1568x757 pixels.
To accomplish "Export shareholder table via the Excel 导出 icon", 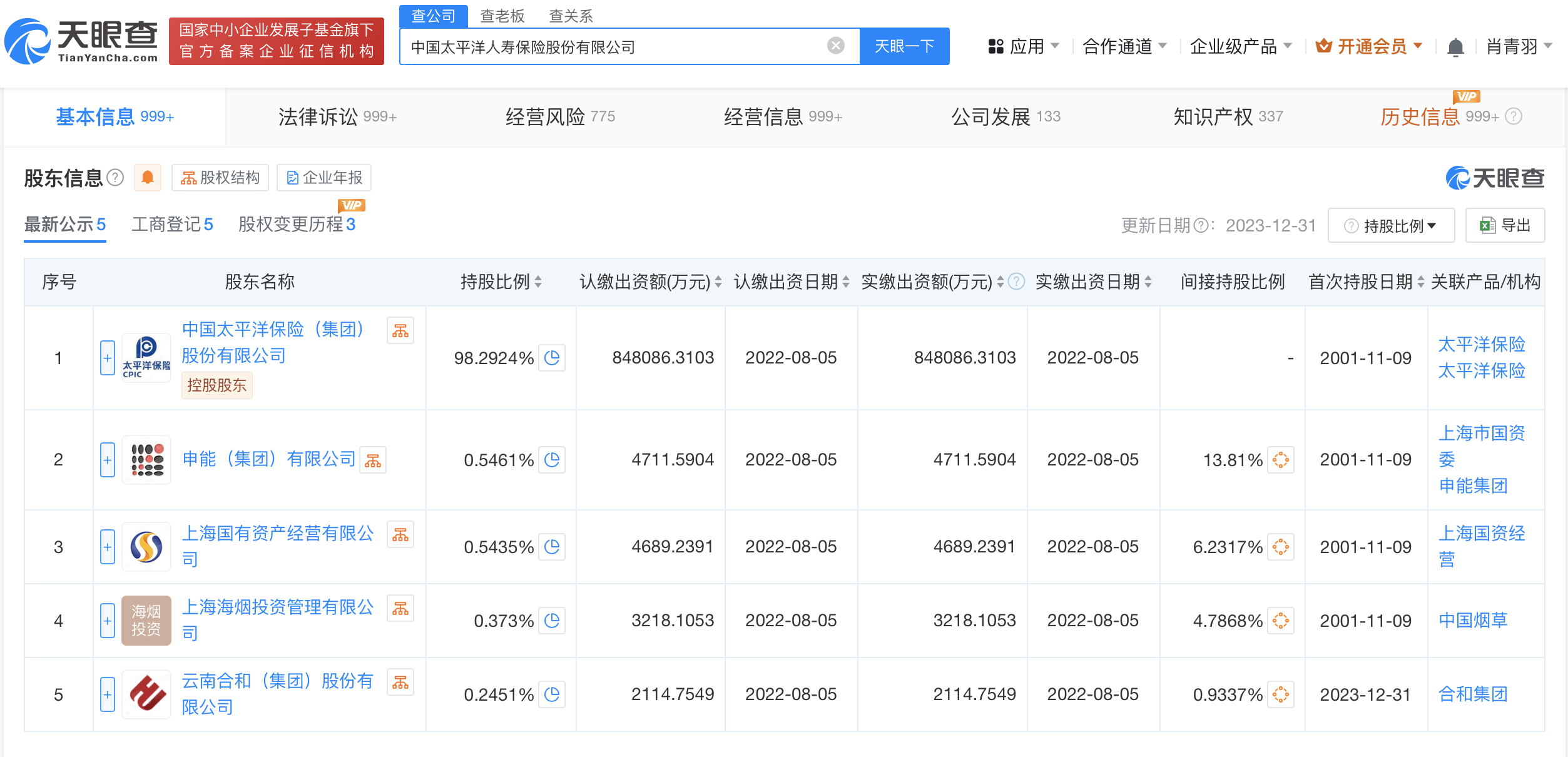I will click(1505, 225).
